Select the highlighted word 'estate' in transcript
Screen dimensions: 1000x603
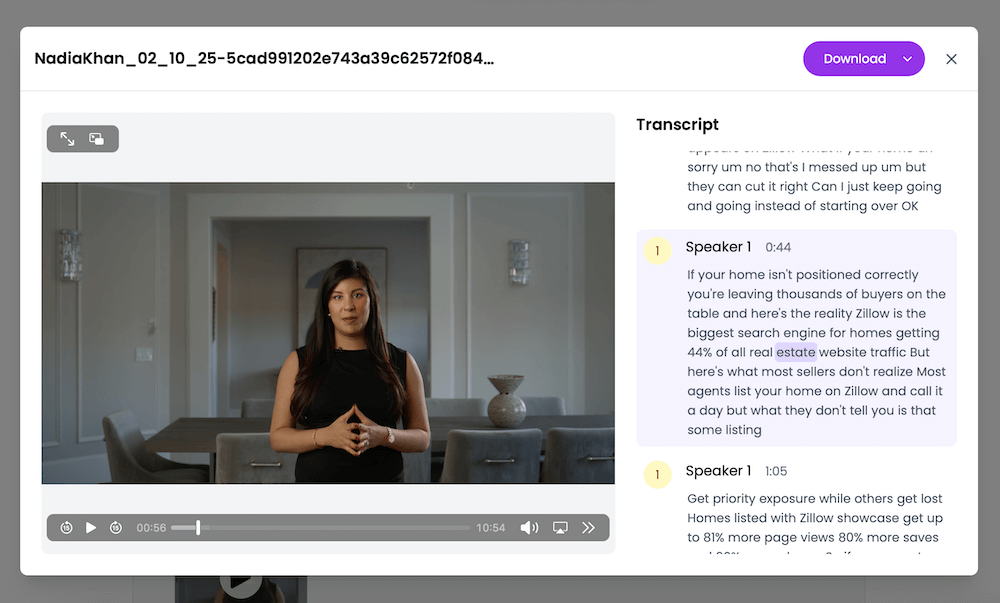[x=796, y=352]
